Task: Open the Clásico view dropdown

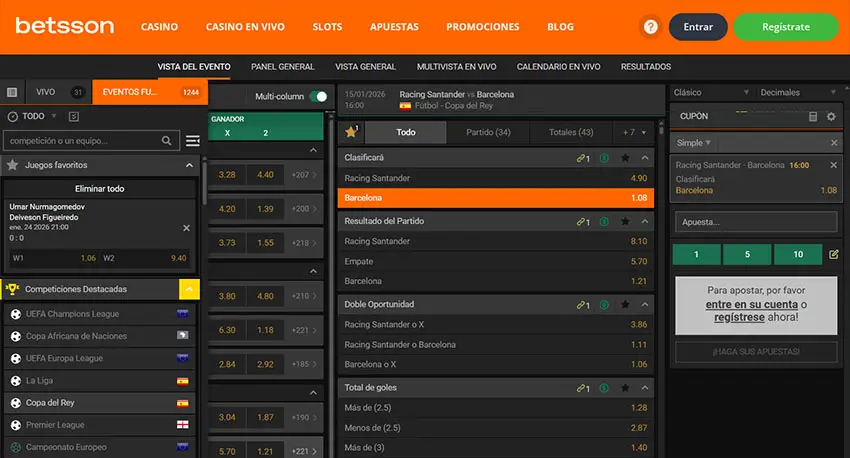Action: [x=711, y=92]
